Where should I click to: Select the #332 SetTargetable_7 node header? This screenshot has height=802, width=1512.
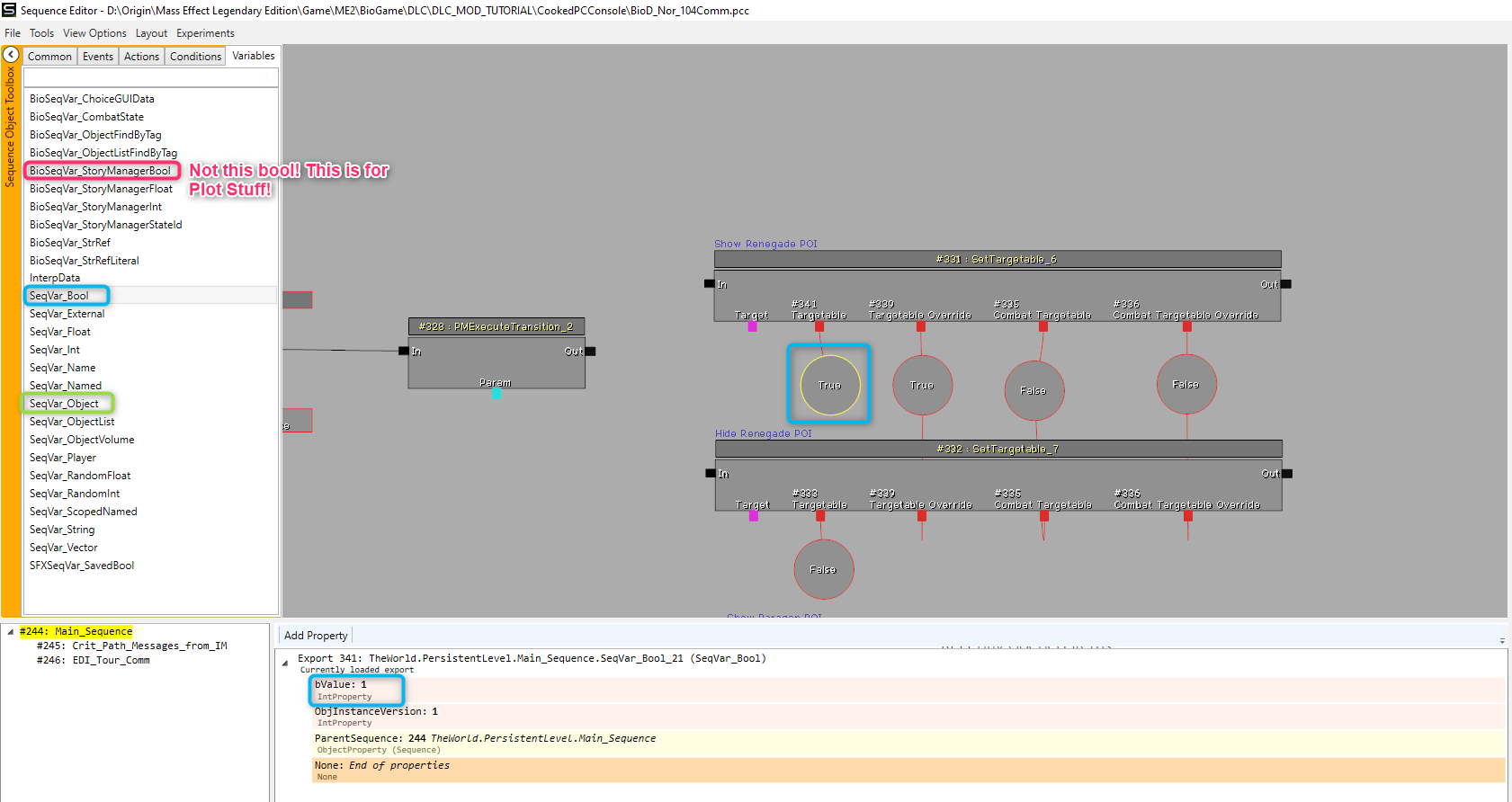click(998, 449)
